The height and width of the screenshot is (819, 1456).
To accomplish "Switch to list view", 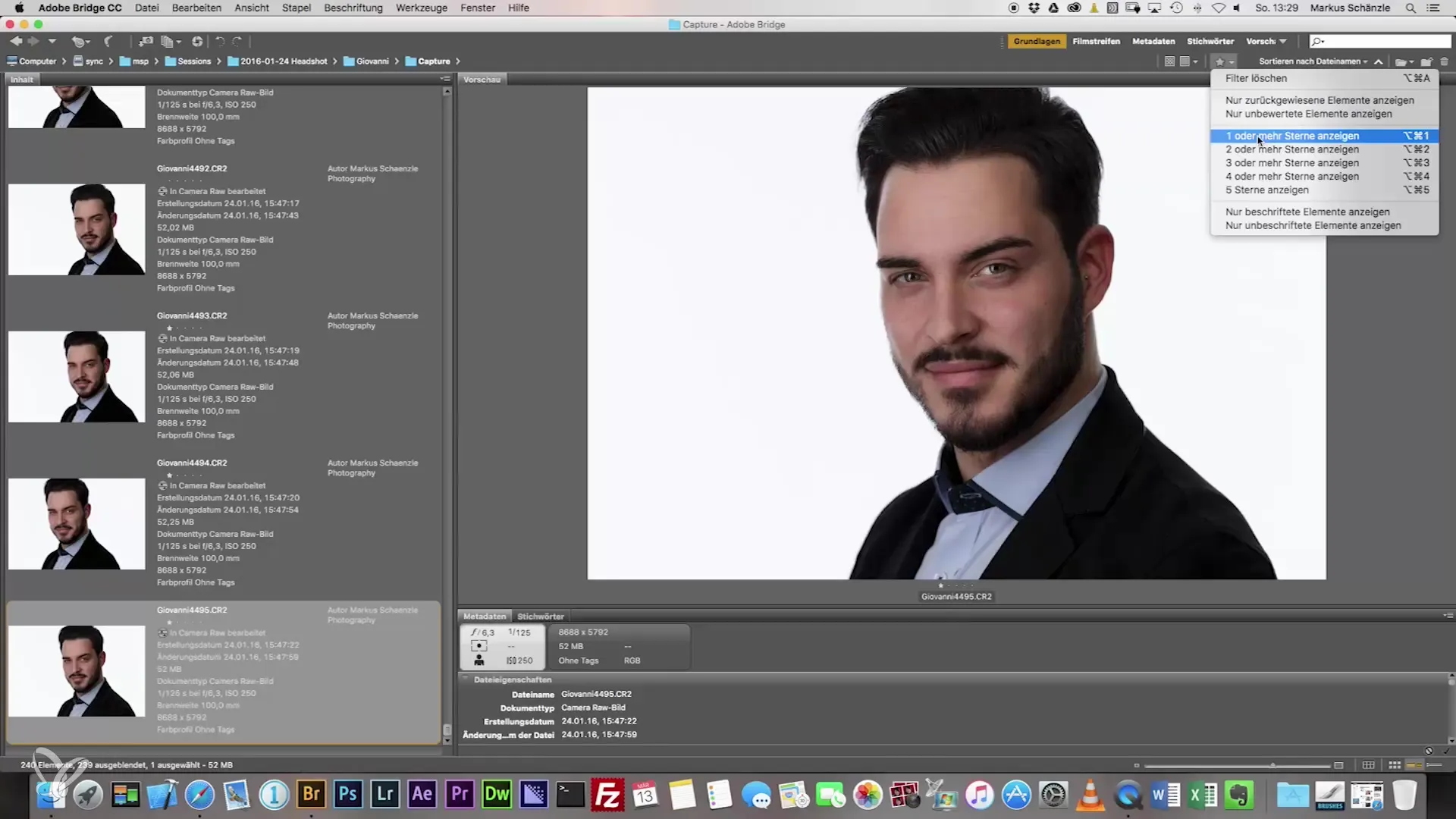I will 1433,766.
